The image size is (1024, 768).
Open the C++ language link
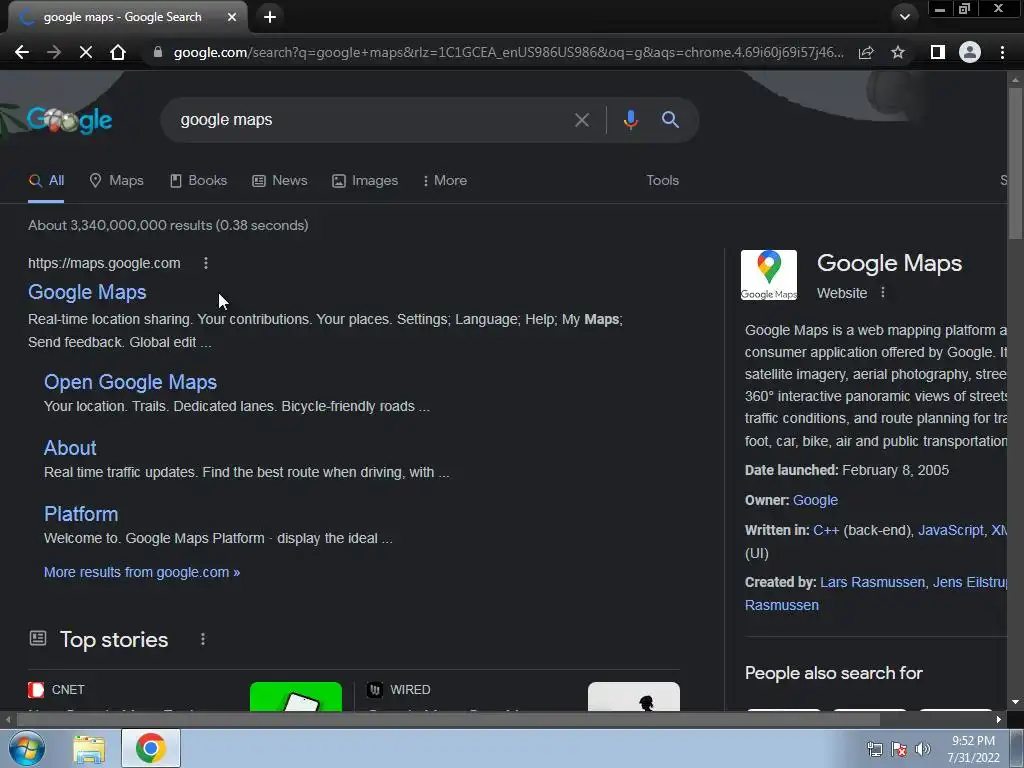pos(826,531)
